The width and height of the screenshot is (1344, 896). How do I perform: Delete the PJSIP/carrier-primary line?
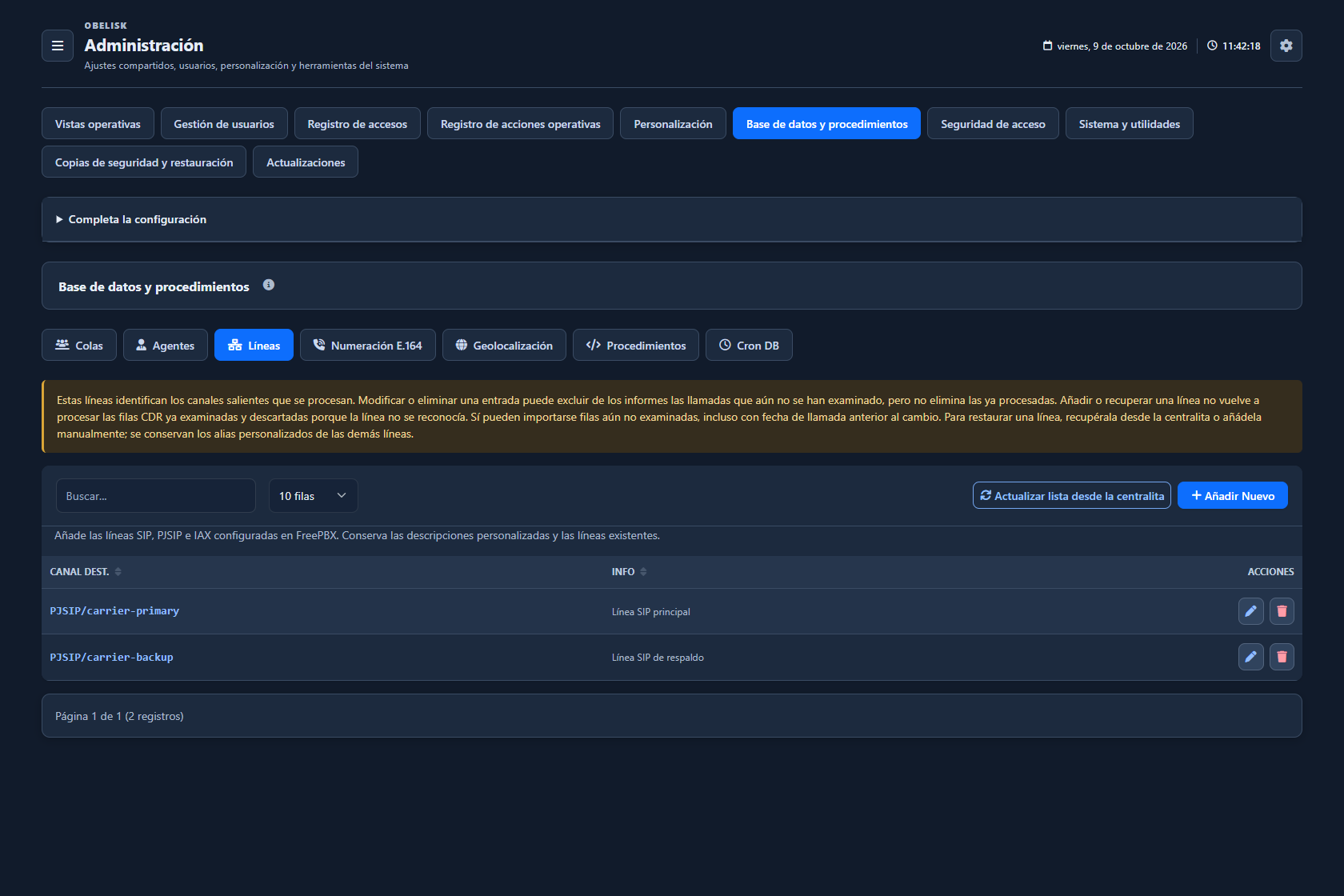(1282, 611)
